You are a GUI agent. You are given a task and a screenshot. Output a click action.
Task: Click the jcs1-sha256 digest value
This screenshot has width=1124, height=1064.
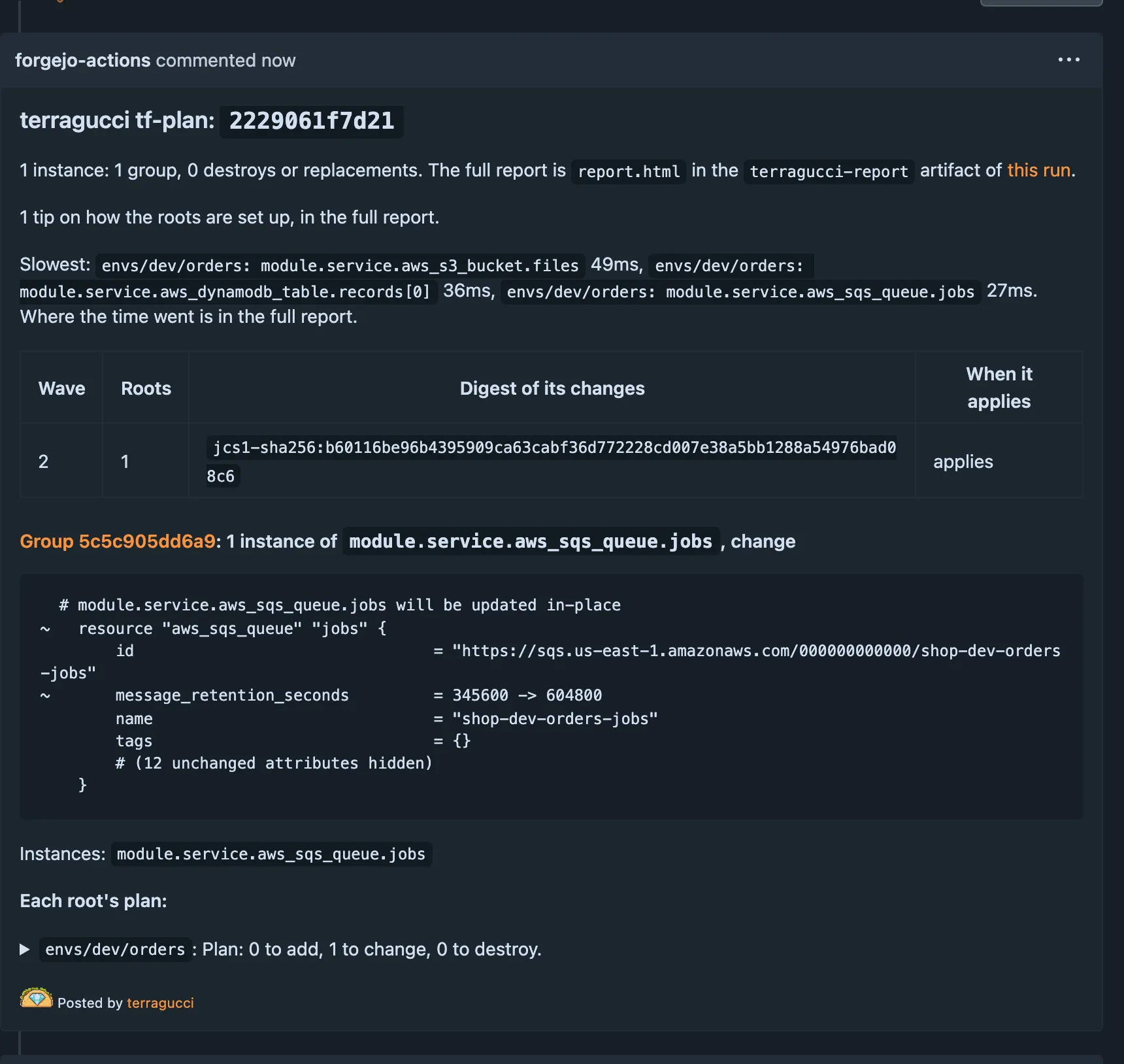click(x=551, y=461)
